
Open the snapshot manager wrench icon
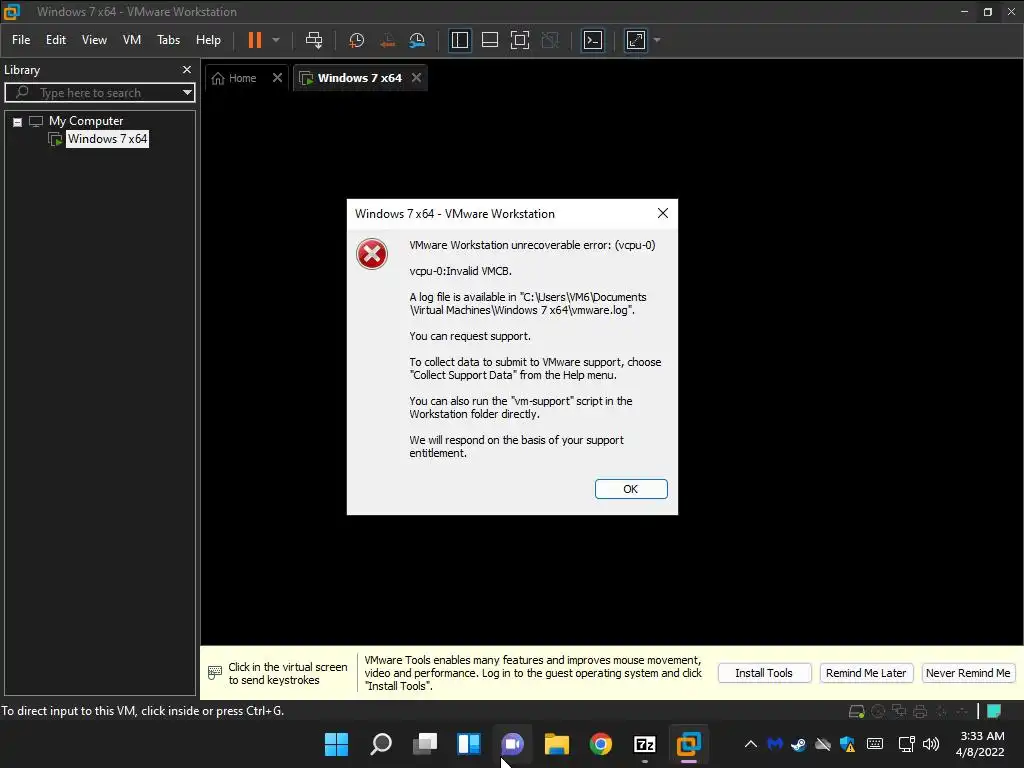417,40
